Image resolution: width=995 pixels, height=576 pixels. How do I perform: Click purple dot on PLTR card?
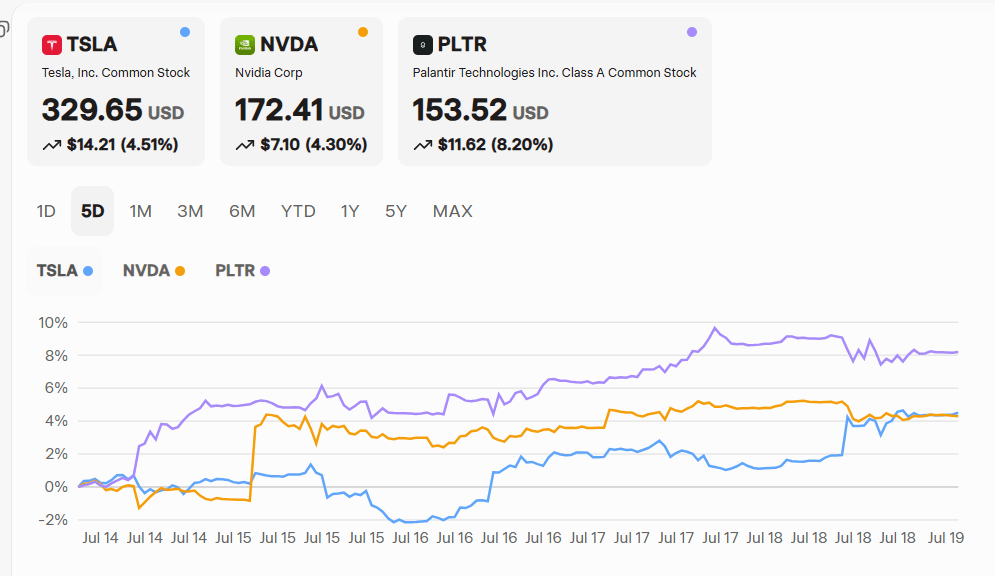point(692,32)
